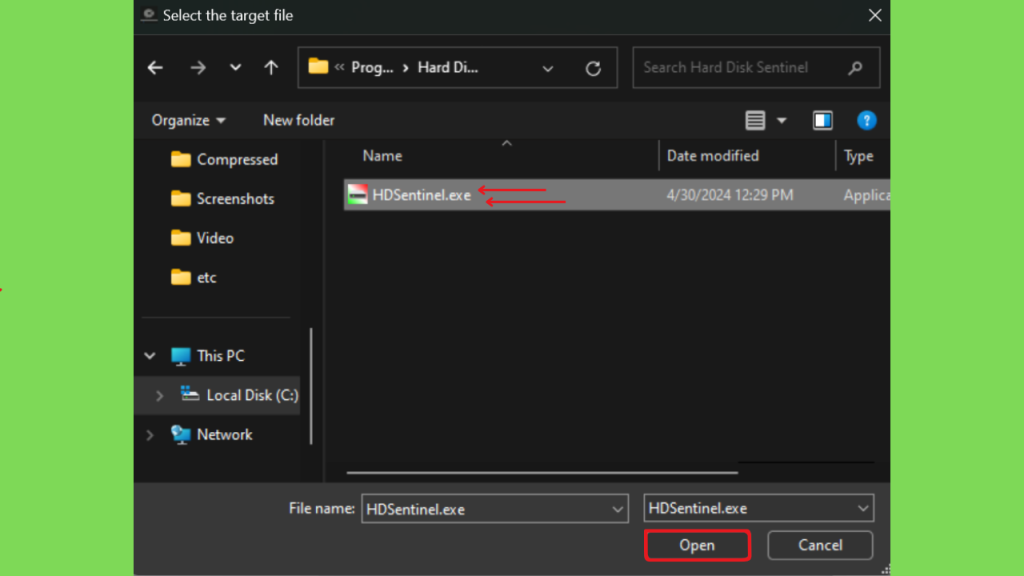This screenshot has height=576, width=1024.
Task: Open the file type filter dropdown
Action: pyautogui.click(x=758, y=508)
